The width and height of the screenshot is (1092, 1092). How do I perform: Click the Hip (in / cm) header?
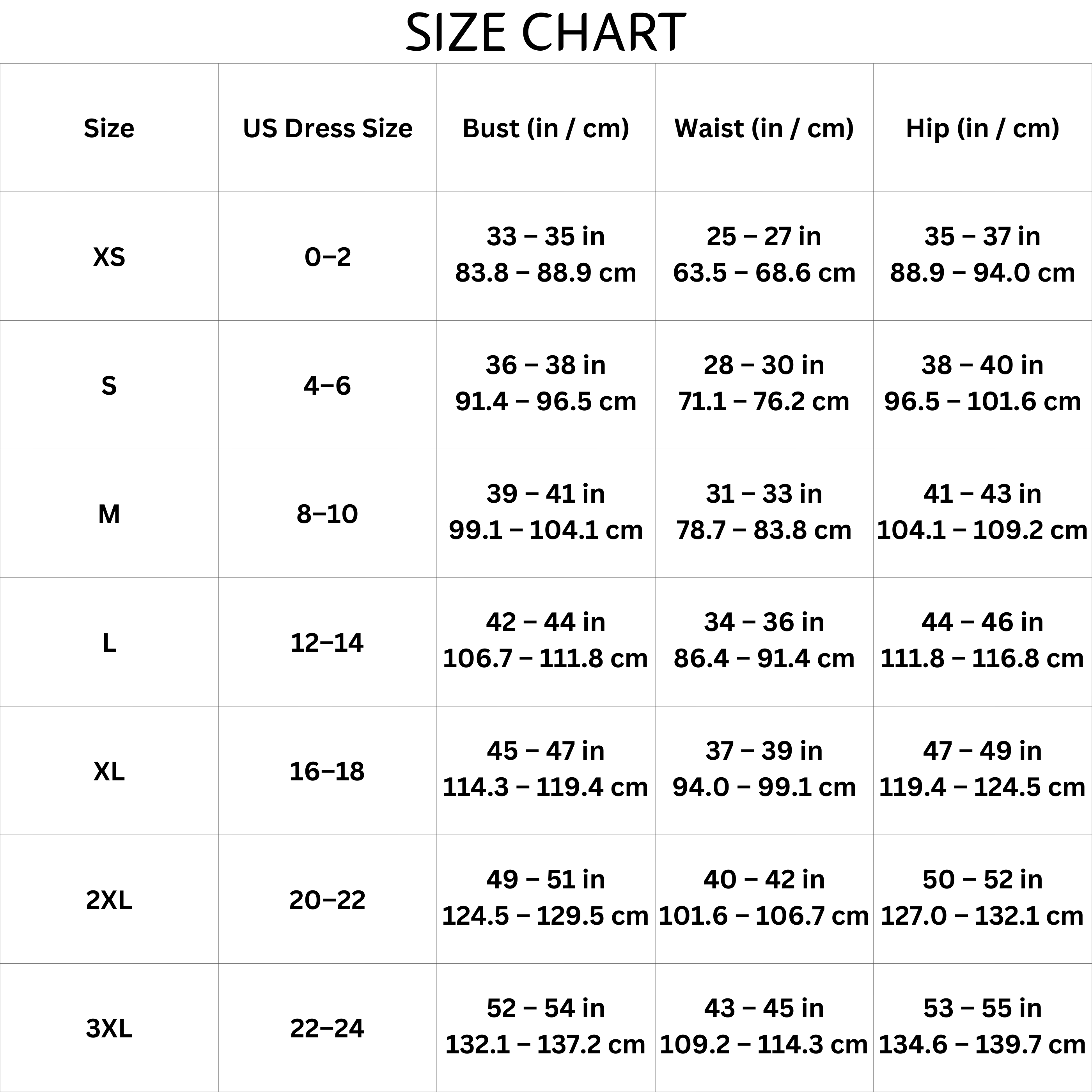(982, 128)
